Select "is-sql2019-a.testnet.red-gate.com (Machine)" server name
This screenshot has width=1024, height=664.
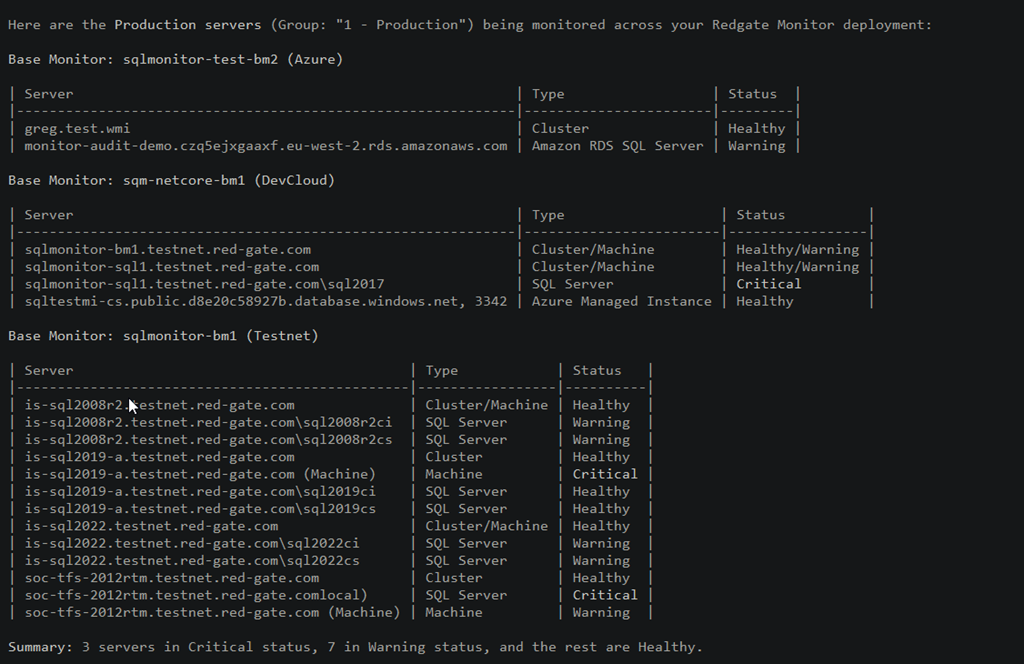tap(200, 474)
